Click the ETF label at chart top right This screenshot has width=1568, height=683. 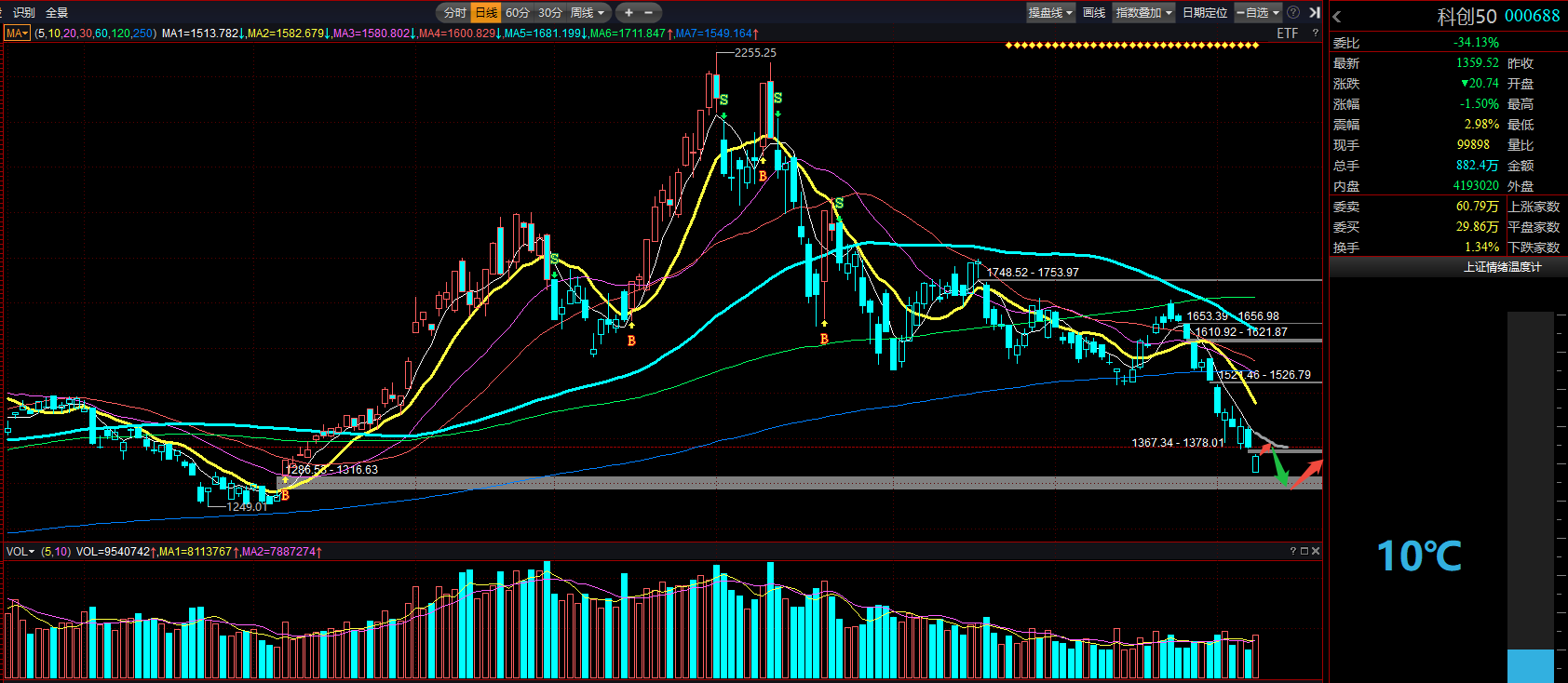1288,33
